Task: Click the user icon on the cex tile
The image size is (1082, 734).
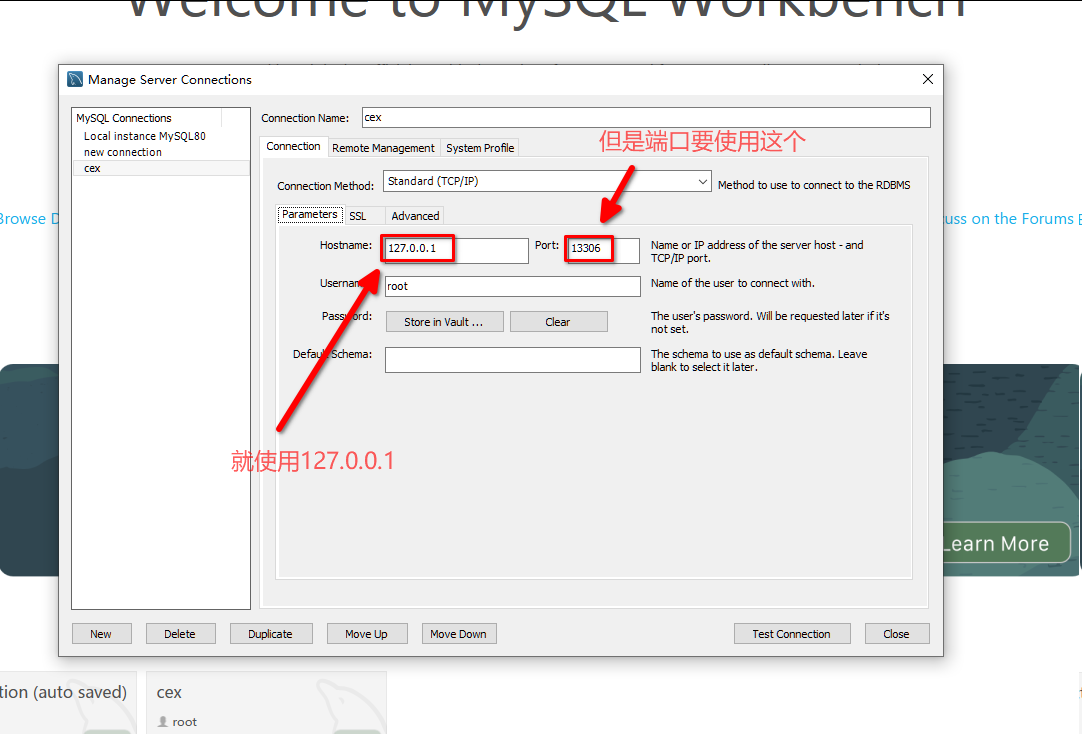Action: point(163,722)
